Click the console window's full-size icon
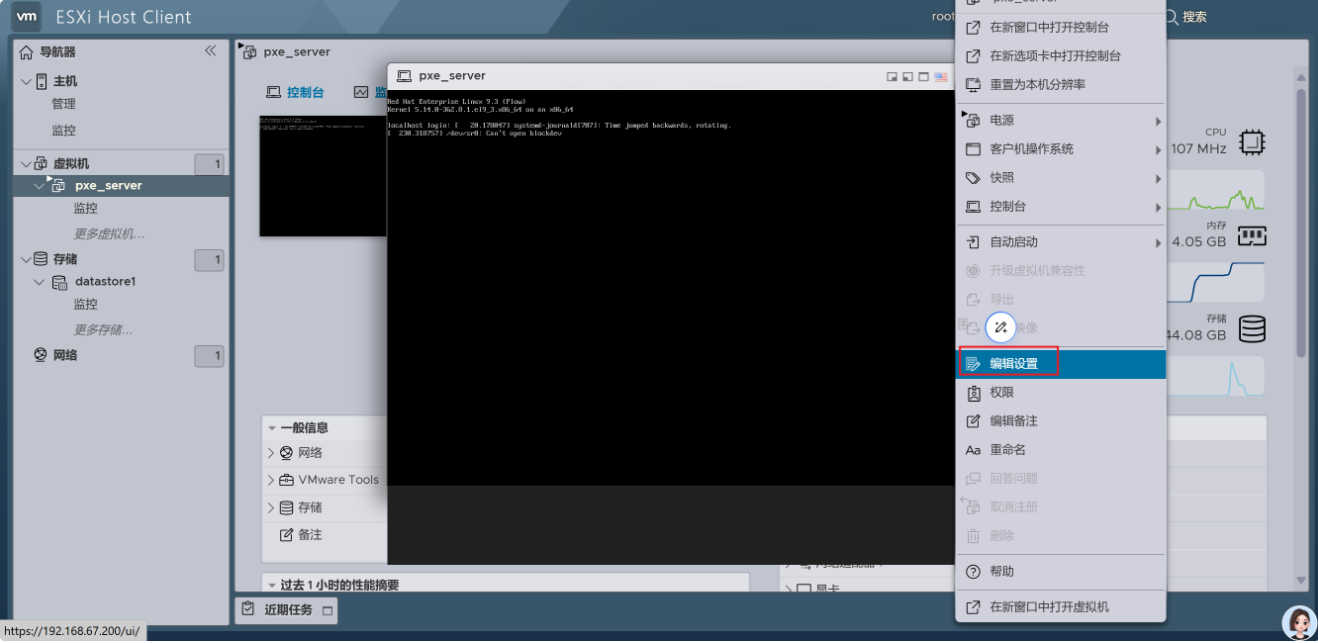Viewport: 1318px width, 643px height. click(923, 76)
